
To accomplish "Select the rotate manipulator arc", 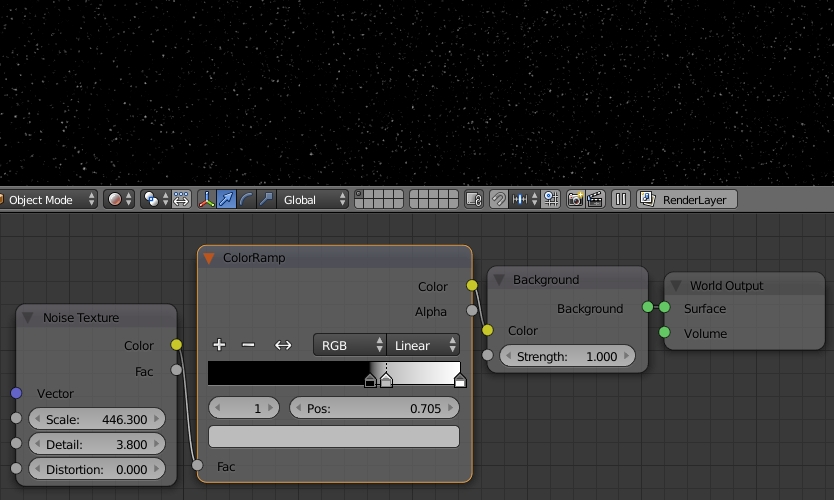I will coord(246,199).
